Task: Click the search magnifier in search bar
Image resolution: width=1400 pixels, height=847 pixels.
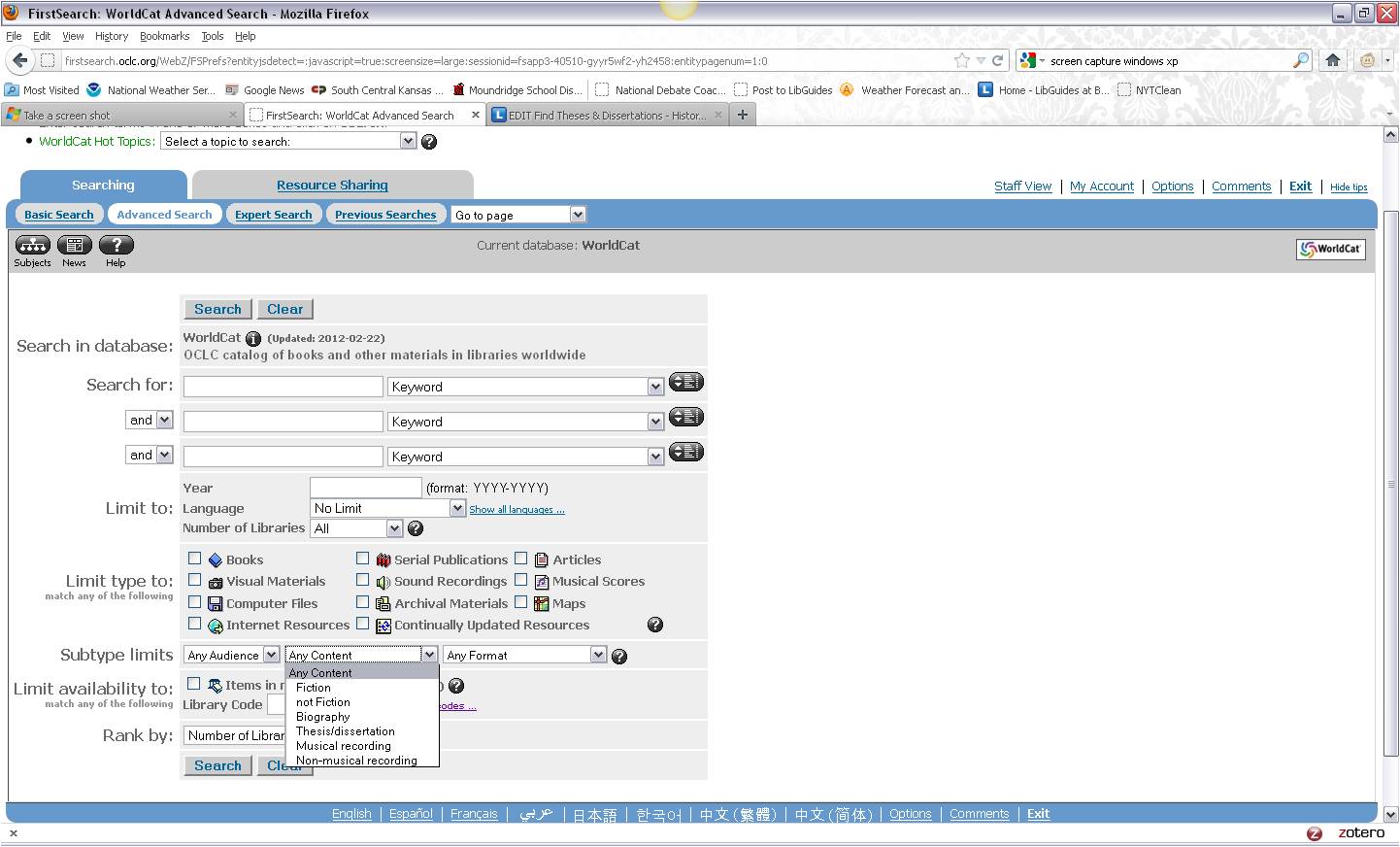Action: [x=1301, y=60]
